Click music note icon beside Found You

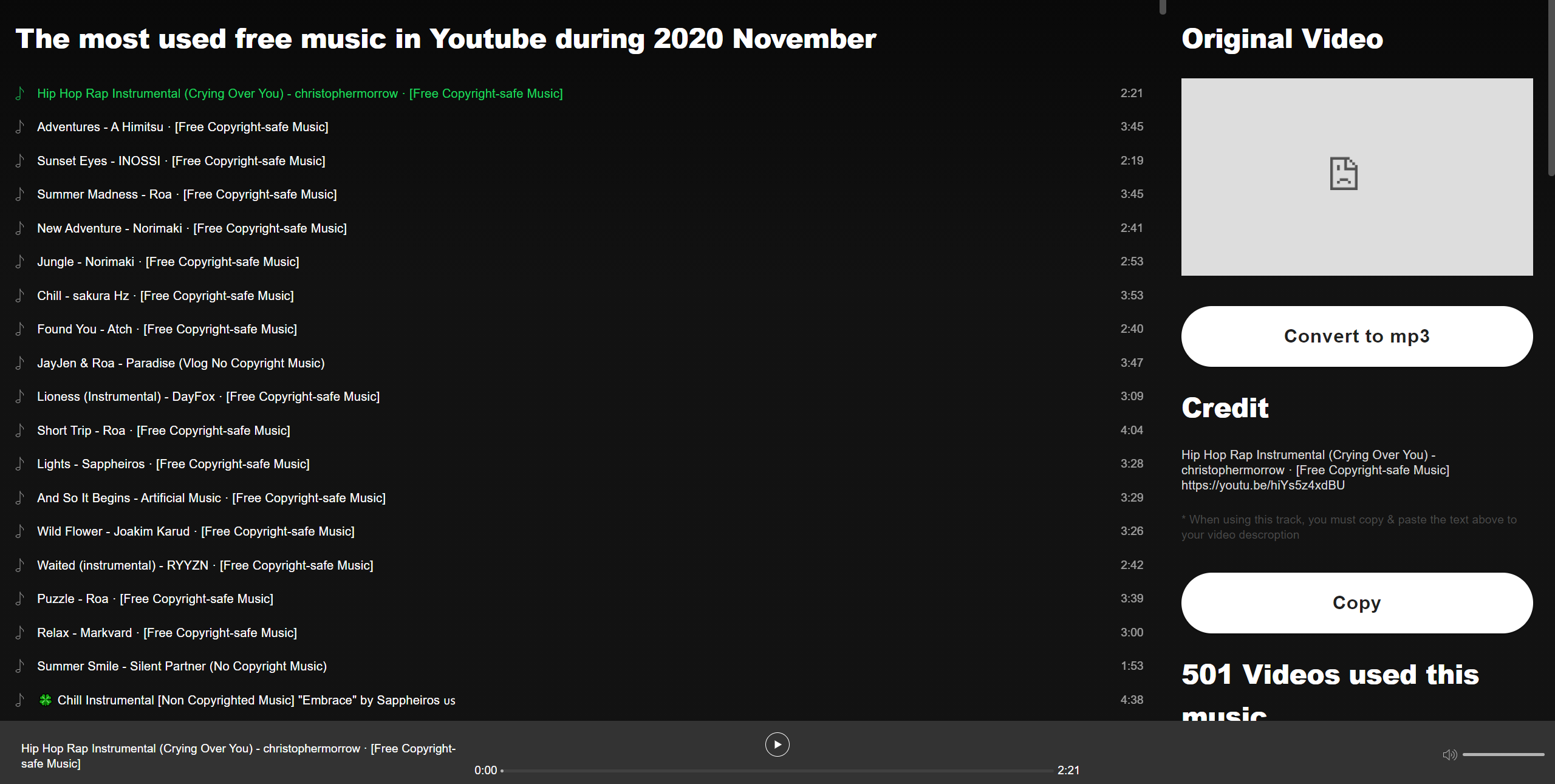20,329
